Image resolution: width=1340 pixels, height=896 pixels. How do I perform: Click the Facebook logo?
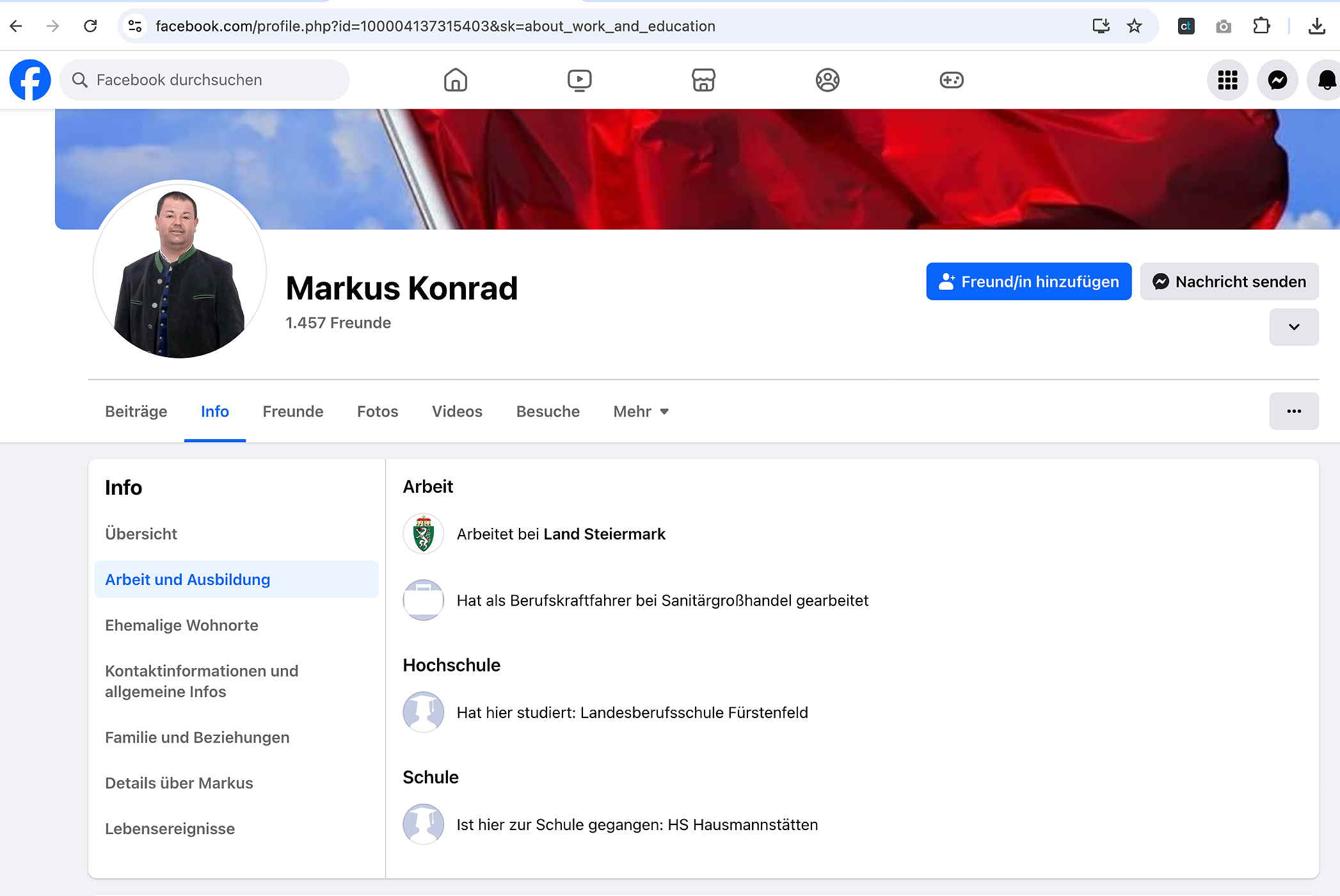(x=30, y=80)
